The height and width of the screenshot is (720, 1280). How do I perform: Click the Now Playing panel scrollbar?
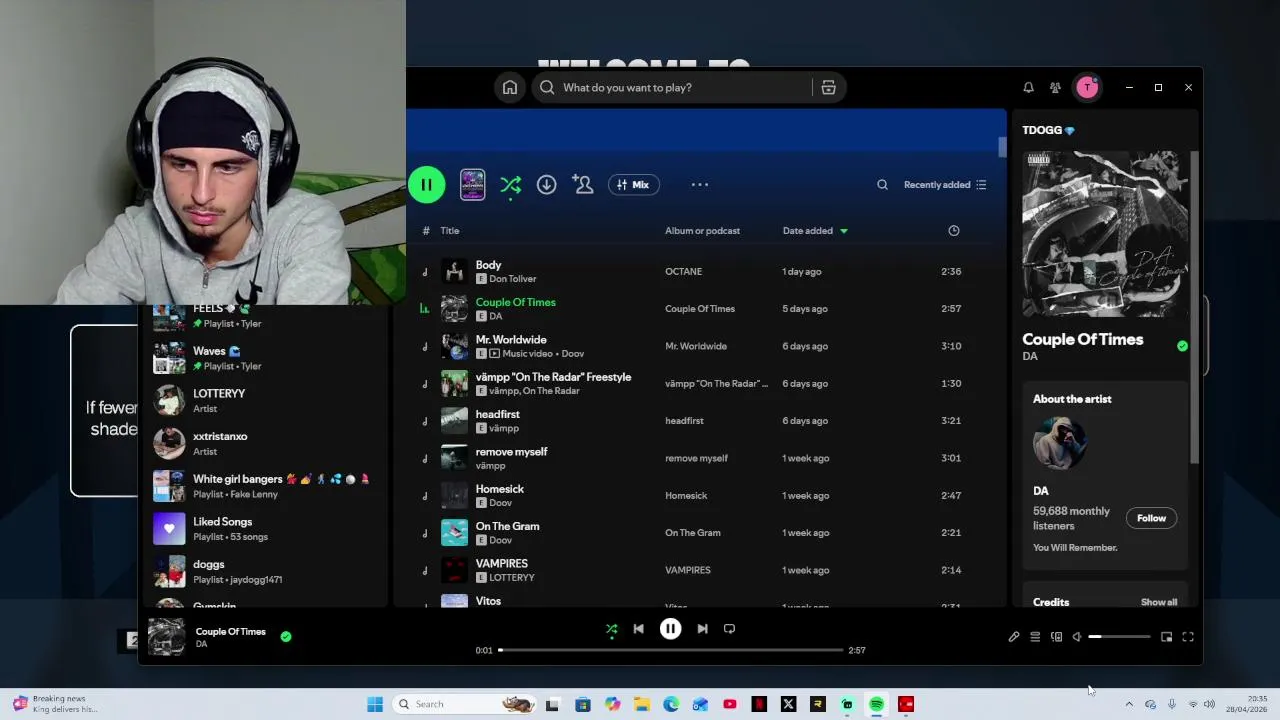coord(1194,308)
